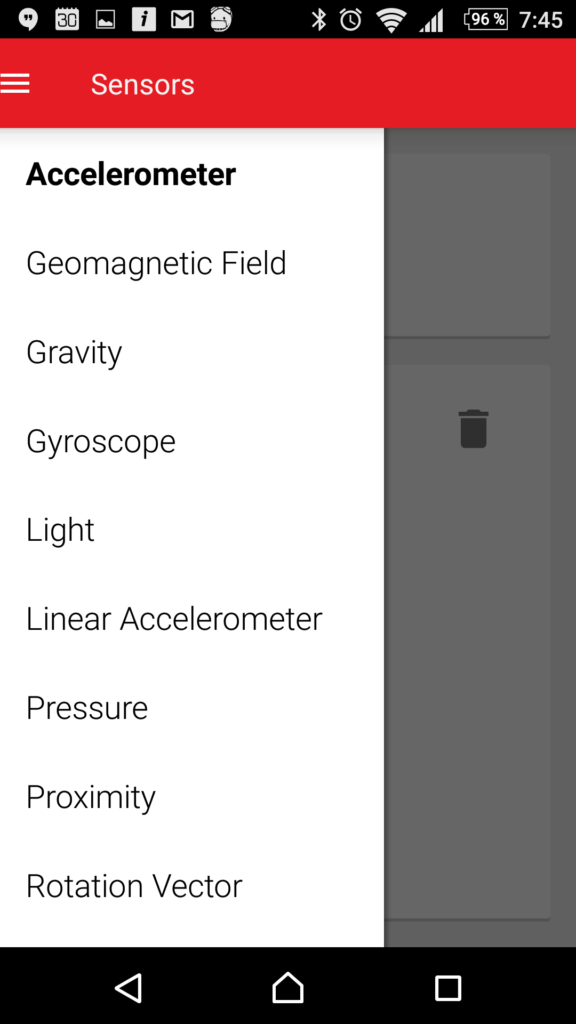The image size is (576, 1024).
Task: Select the Proximity sensor
Action: (192, 797)
